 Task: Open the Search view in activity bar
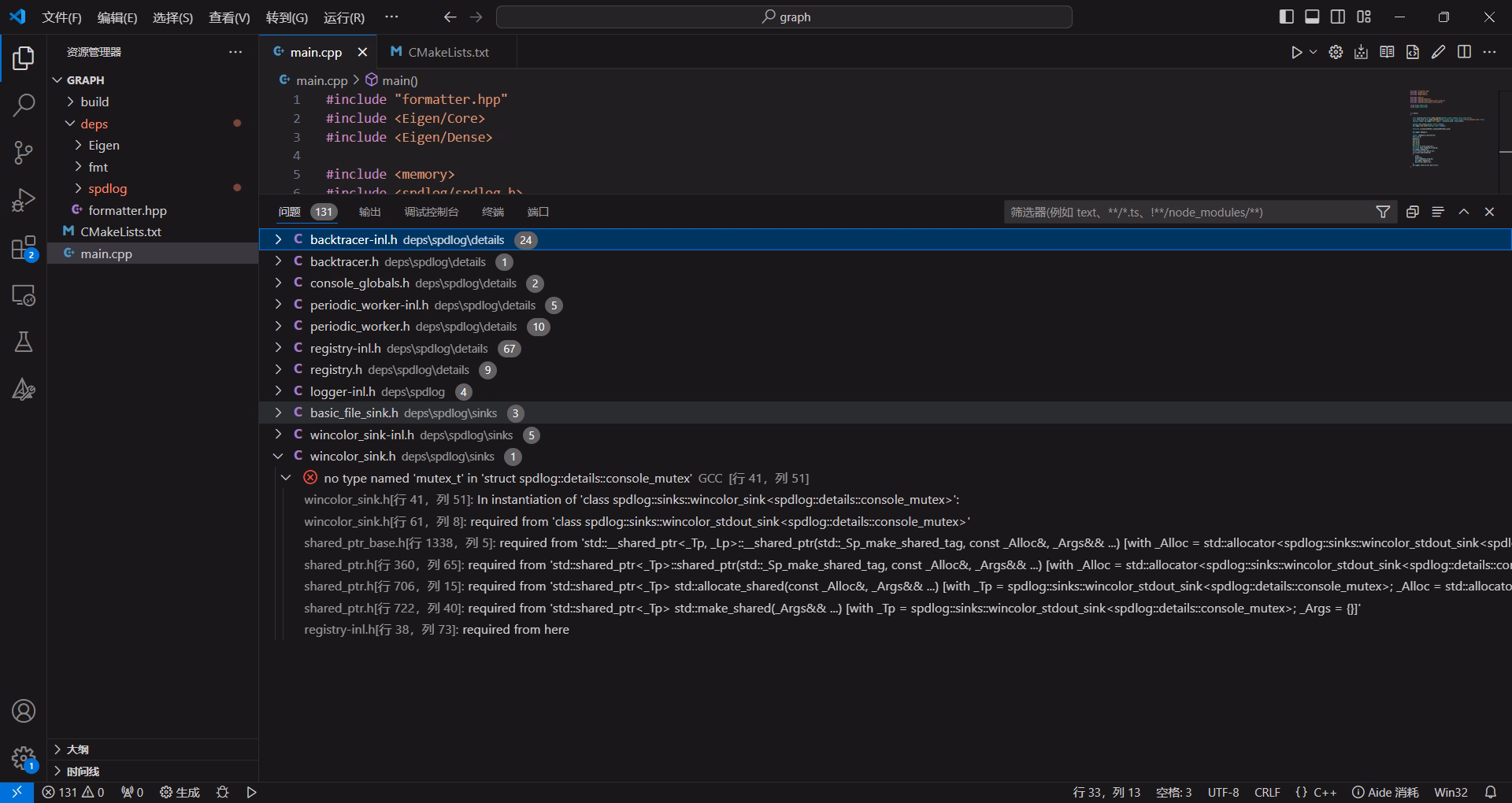(24, 105)
